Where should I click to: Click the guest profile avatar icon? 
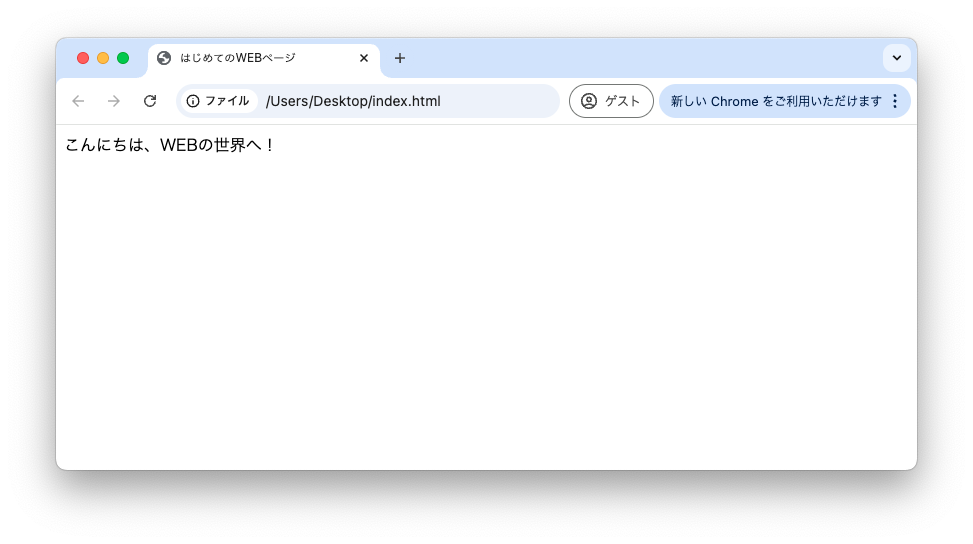pos(589,101)
